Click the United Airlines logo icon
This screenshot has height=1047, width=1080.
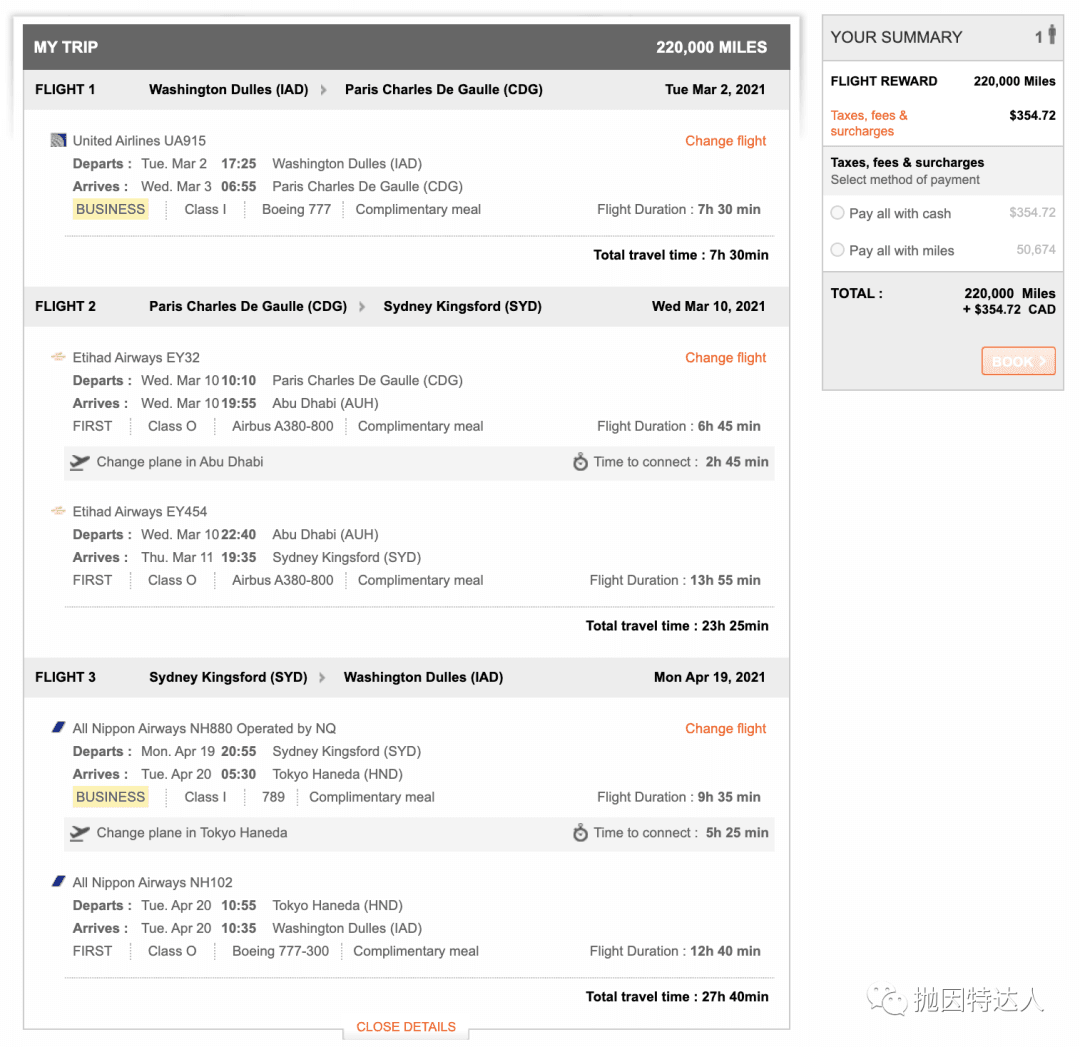point(58,141)
